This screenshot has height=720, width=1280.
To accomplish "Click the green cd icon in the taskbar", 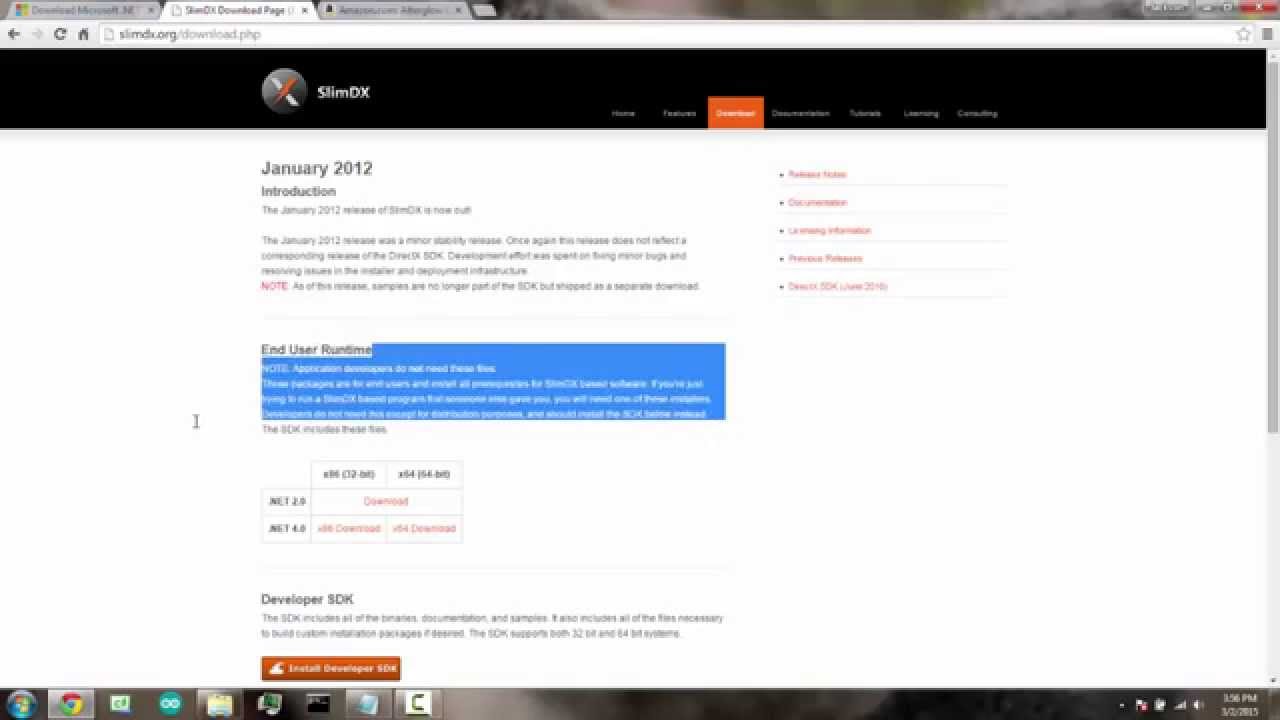I will point(120,704).
